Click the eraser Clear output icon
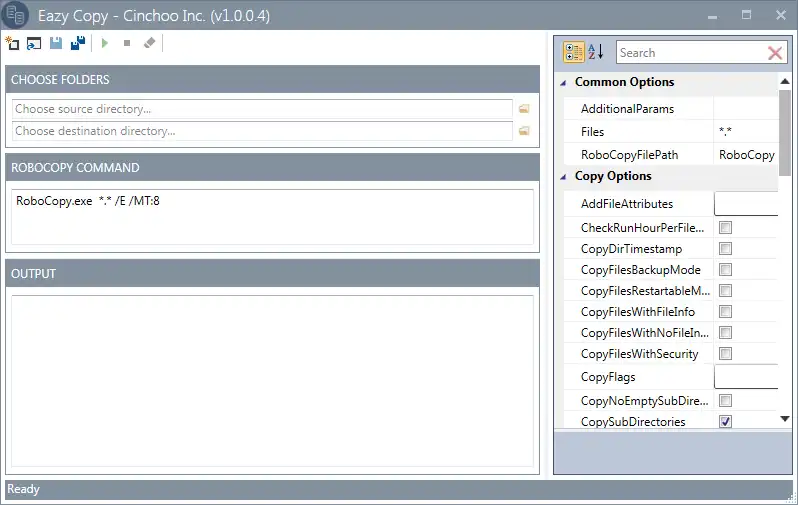 click(x=149, y=43)
